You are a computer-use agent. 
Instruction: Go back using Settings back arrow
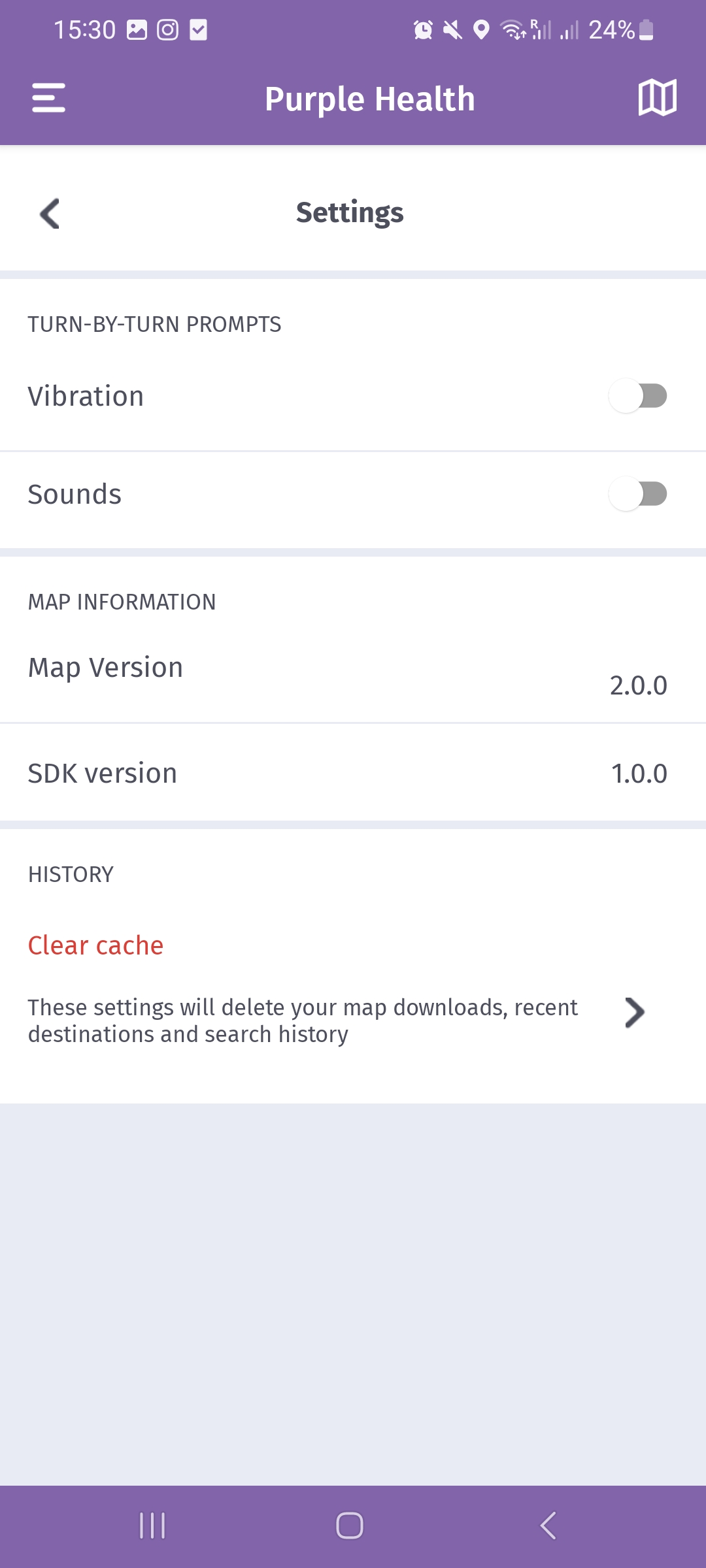click(50, 214)
